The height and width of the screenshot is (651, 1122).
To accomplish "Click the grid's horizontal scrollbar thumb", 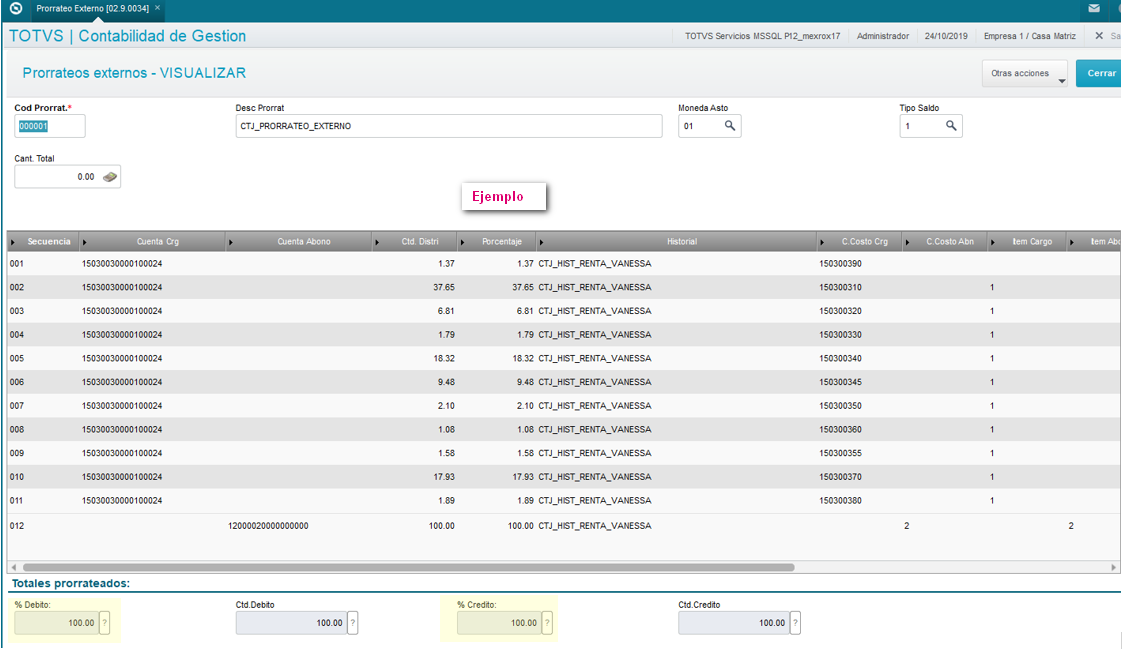I will coord(409,567).
